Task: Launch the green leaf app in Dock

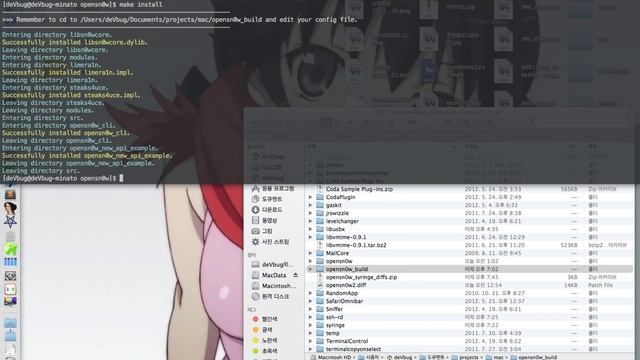Action: [x=10, y=249]
